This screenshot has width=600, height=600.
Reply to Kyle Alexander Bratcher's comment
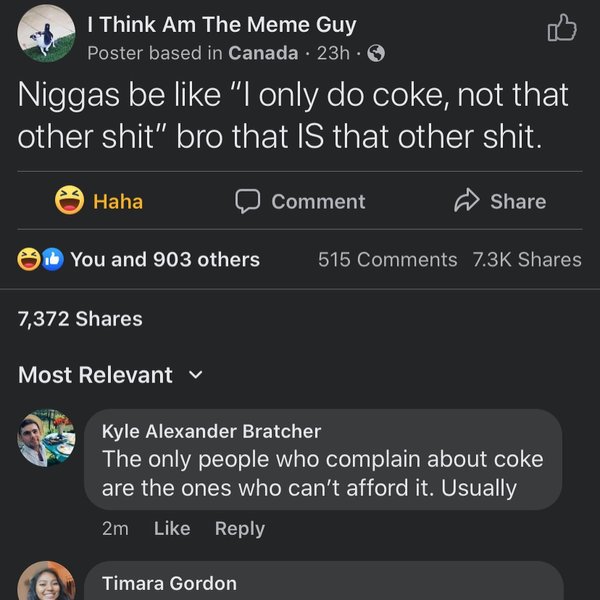[240, 528]
